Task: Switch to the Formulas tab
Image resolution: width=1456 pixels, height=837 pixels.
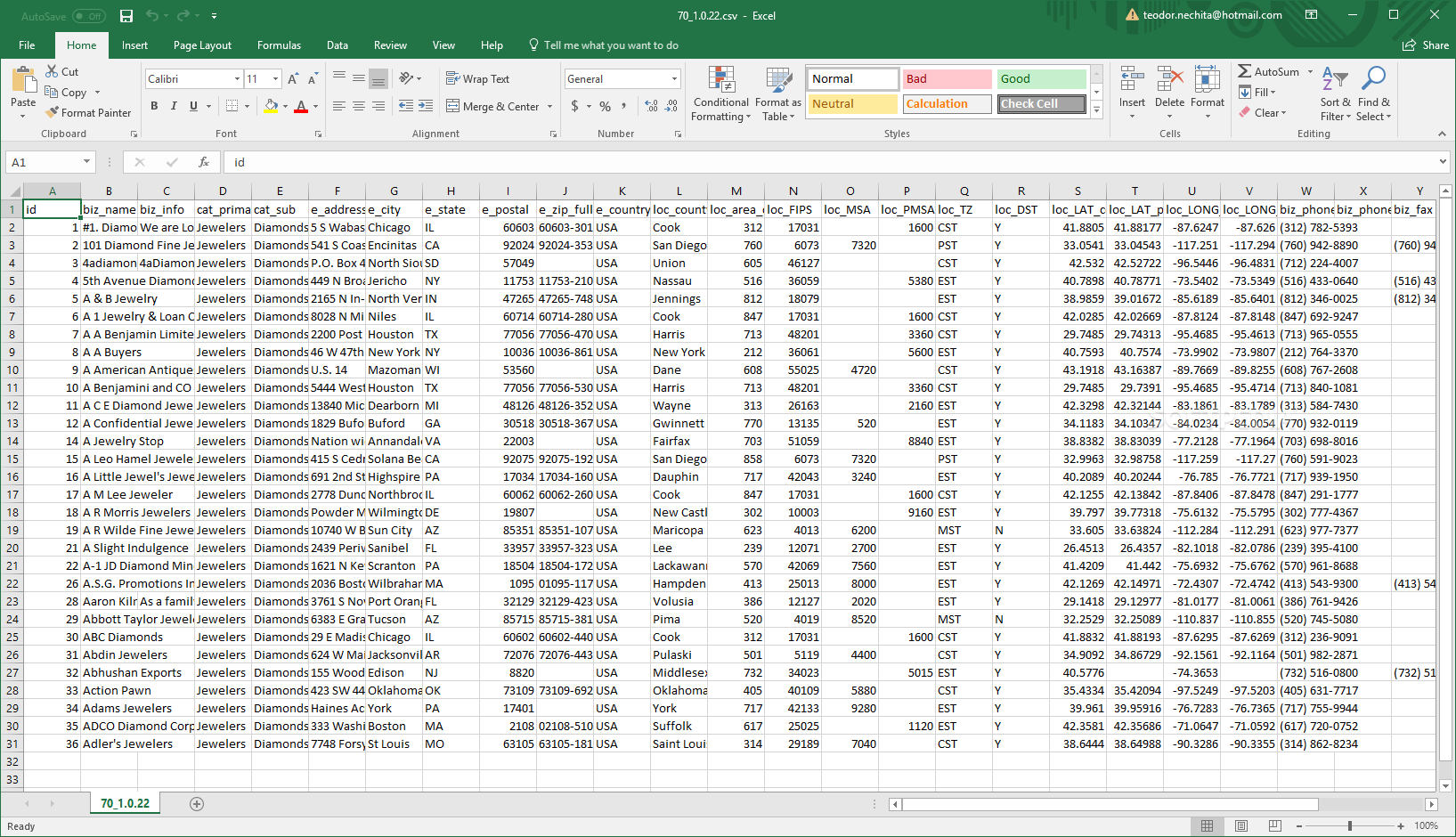Action: (279, 45)
